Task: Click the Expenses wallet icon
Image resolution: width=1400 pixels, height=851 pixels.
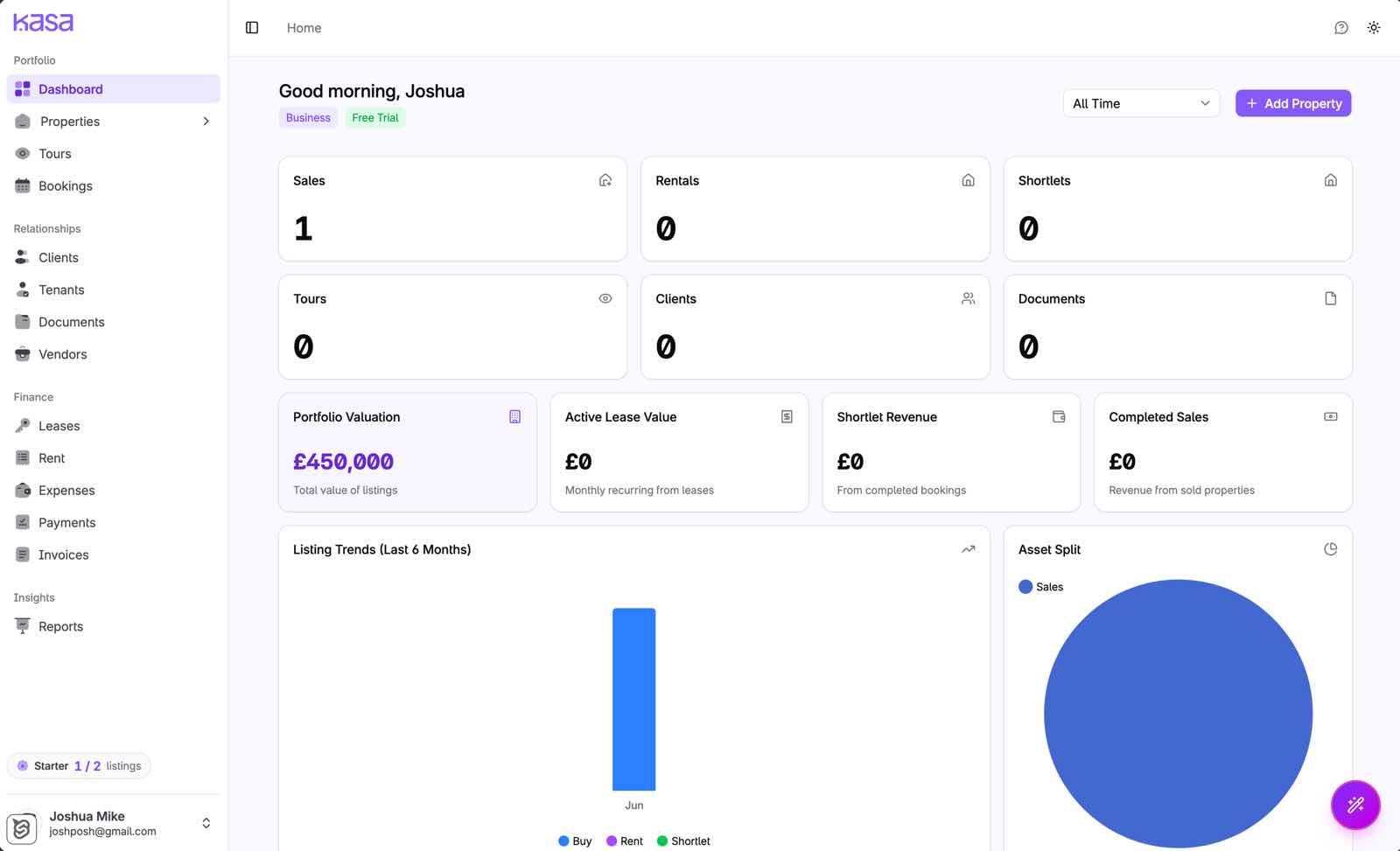Action: pos(23,491)
